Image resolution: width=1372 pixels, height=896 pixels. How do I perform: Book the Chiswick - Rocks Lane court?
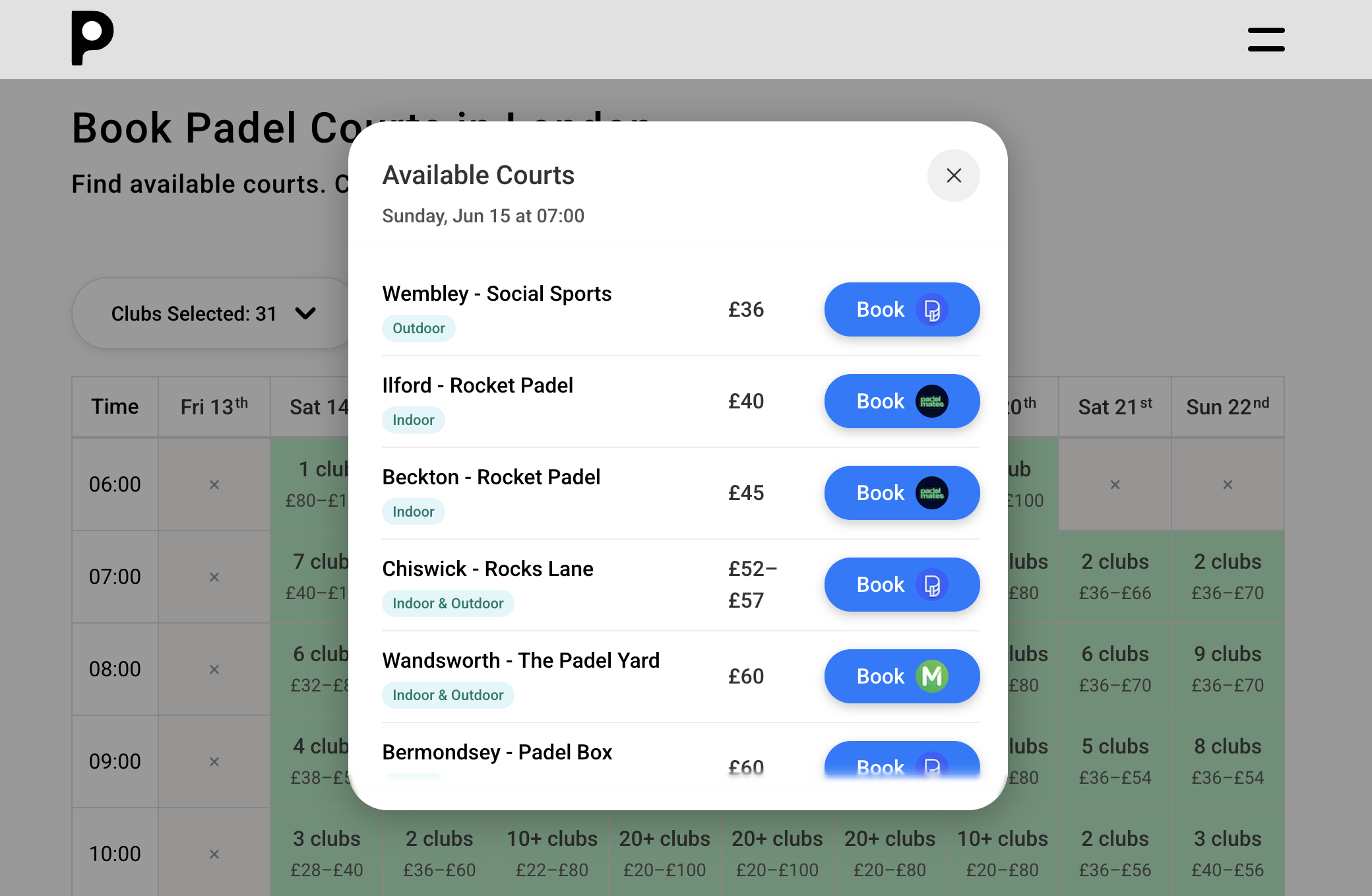coord(902,585)
